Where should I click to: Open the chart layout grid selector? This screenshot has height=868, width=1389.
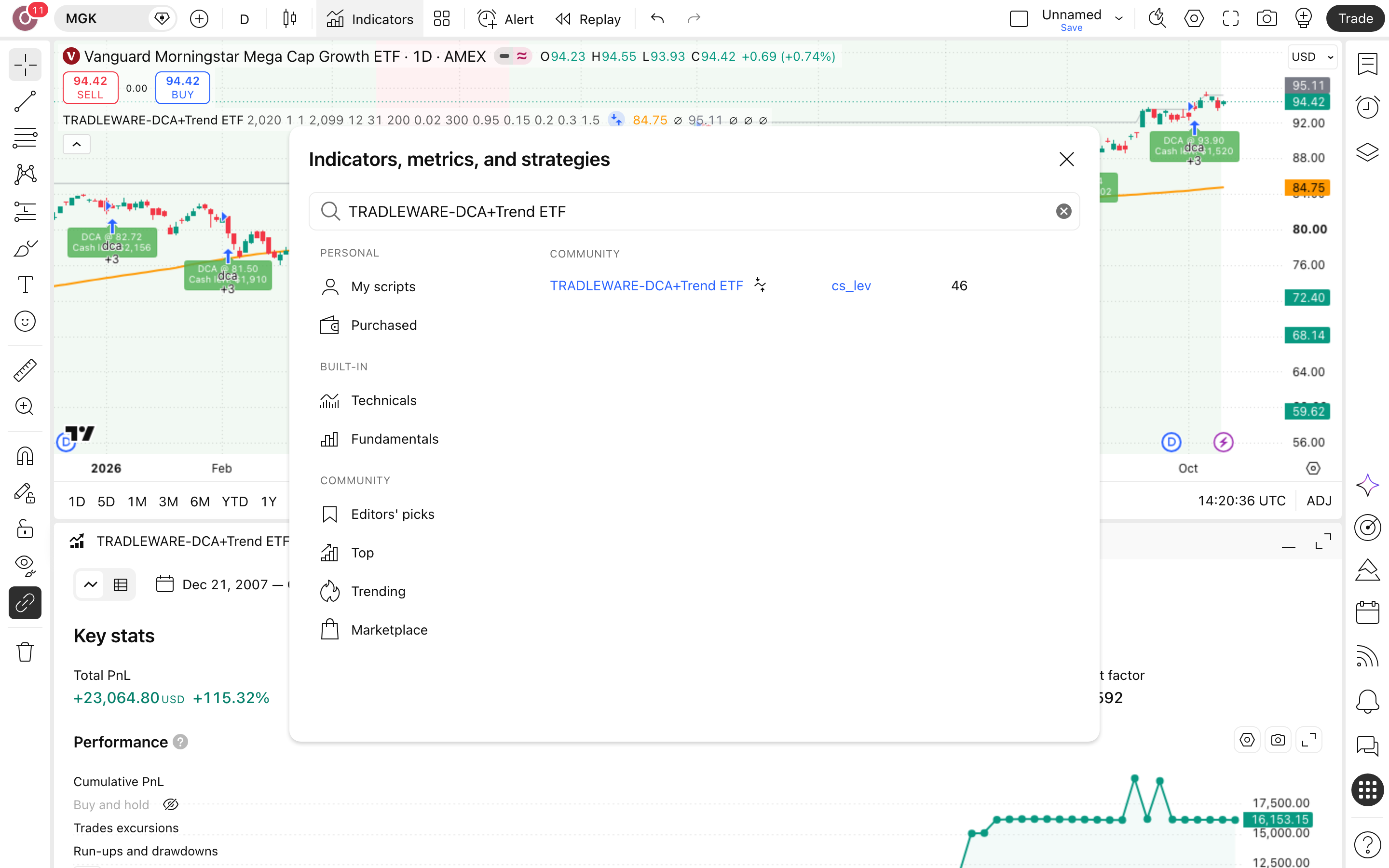tap(441, 19)
